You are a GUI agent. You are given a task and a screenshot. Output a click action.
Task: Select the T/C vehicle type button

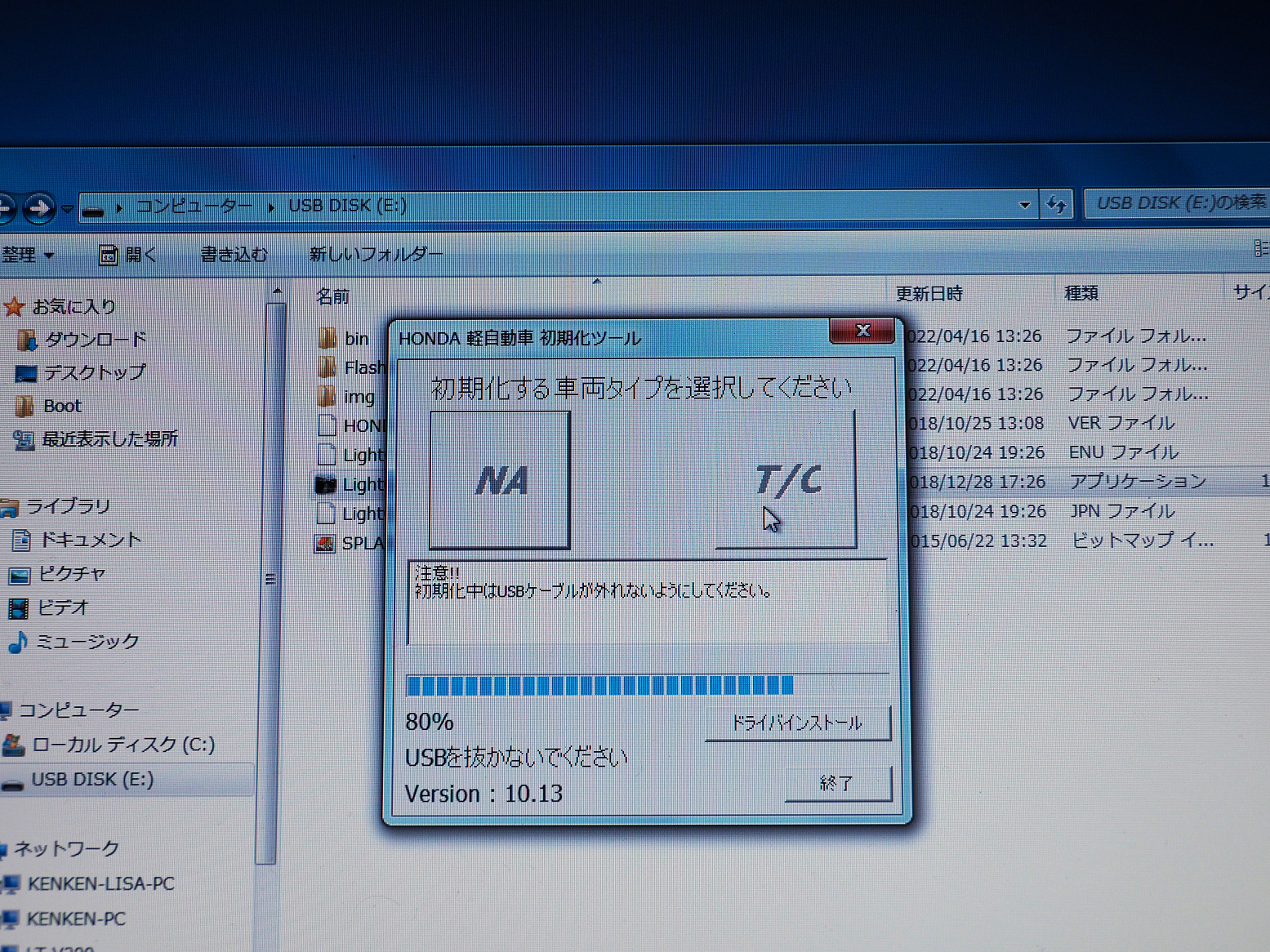click(786, 479)
